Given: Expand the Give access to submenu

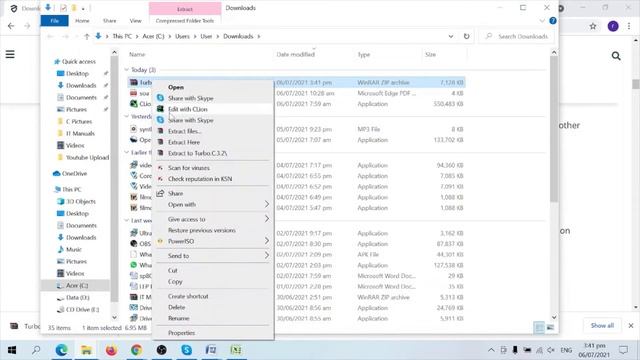Looking at the screenshot, I should [x=267, y=219].
